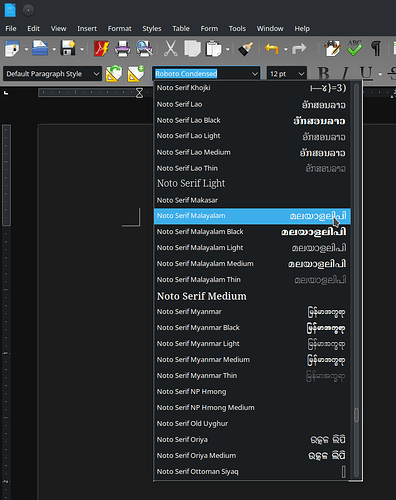This screenshot has height=500, width=396.
Task: Run the Spelling check icon
Action: (354, 49)
